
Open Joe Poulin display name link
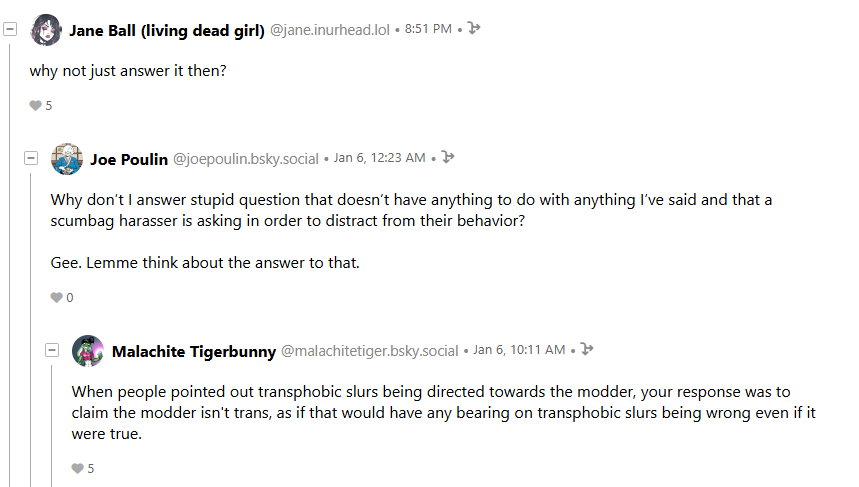coord(129,159)
